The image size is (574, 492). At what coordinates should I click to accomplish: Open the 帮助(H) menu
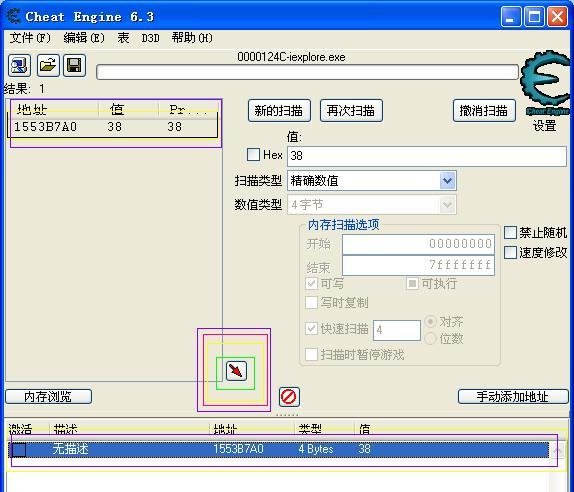(192, 38)
